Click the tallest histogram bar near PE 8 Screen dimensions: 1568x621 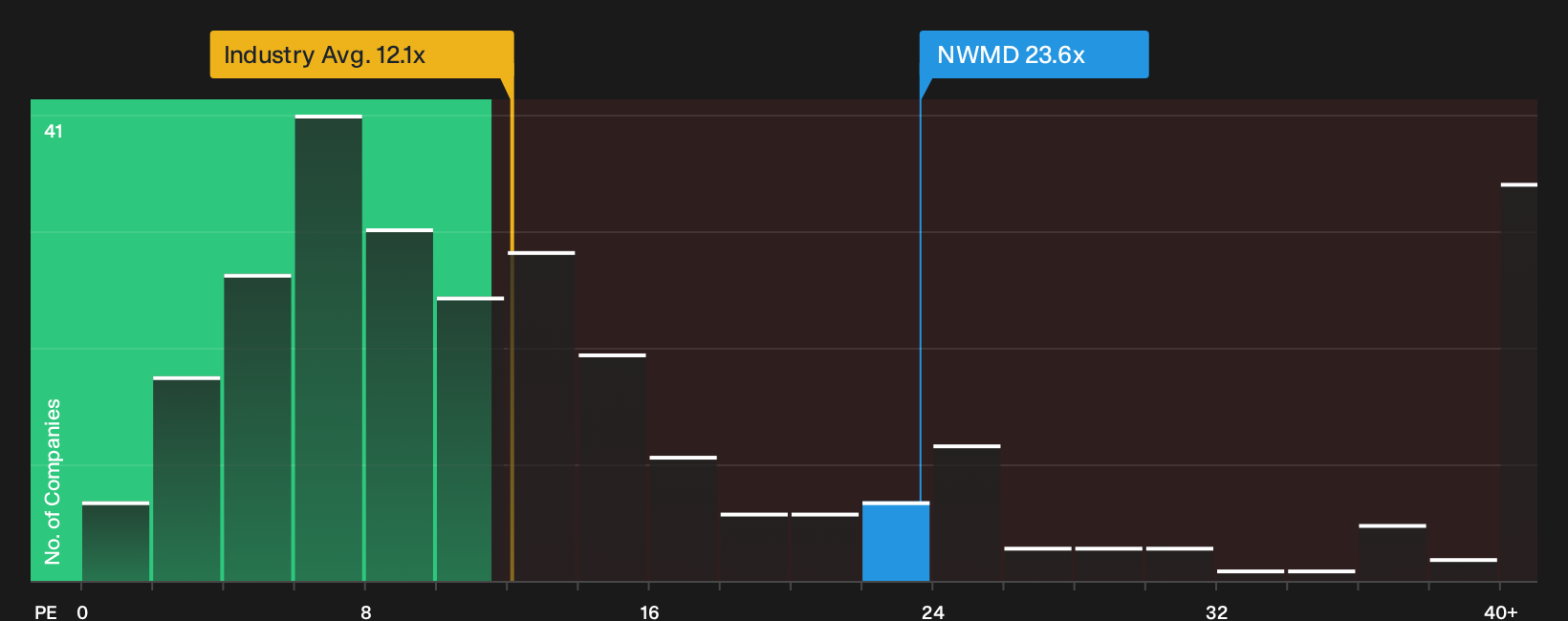329,348
